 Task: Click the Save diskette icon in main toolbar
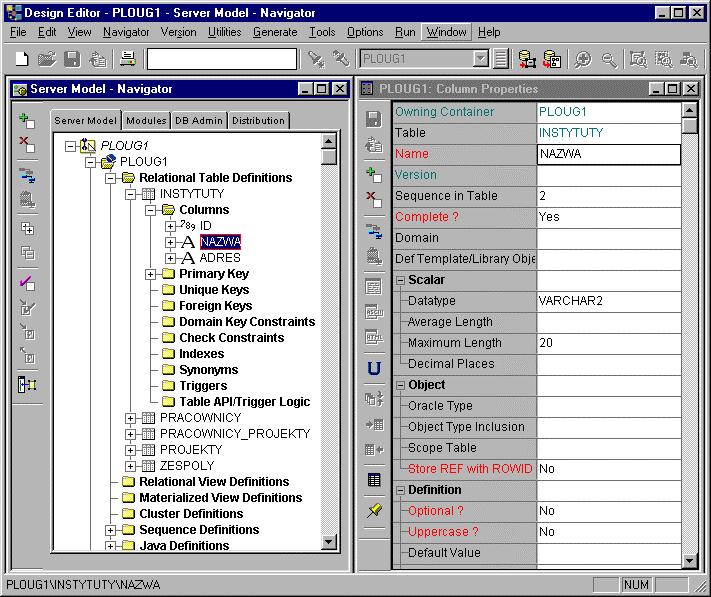coord(72,59)
